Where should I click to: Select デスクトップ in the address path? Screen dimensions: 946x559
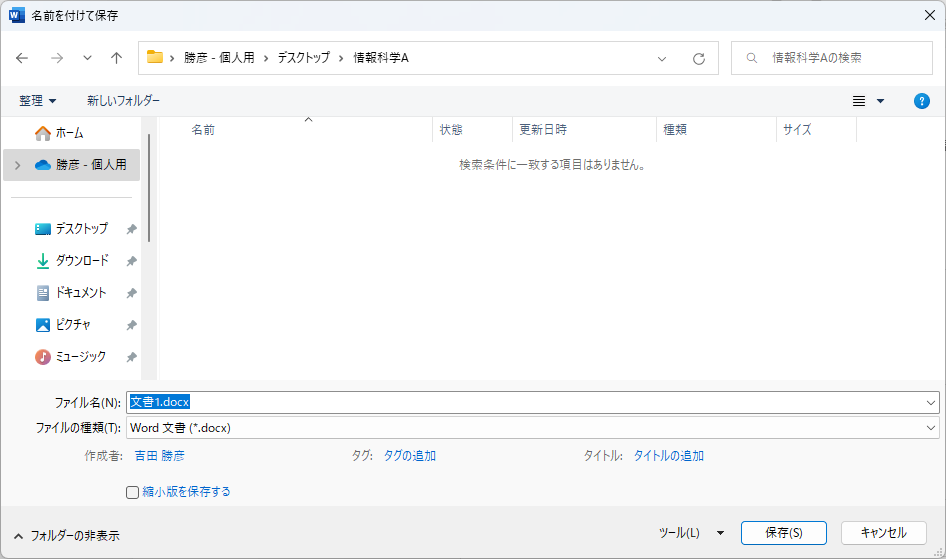tap(303, 58)
